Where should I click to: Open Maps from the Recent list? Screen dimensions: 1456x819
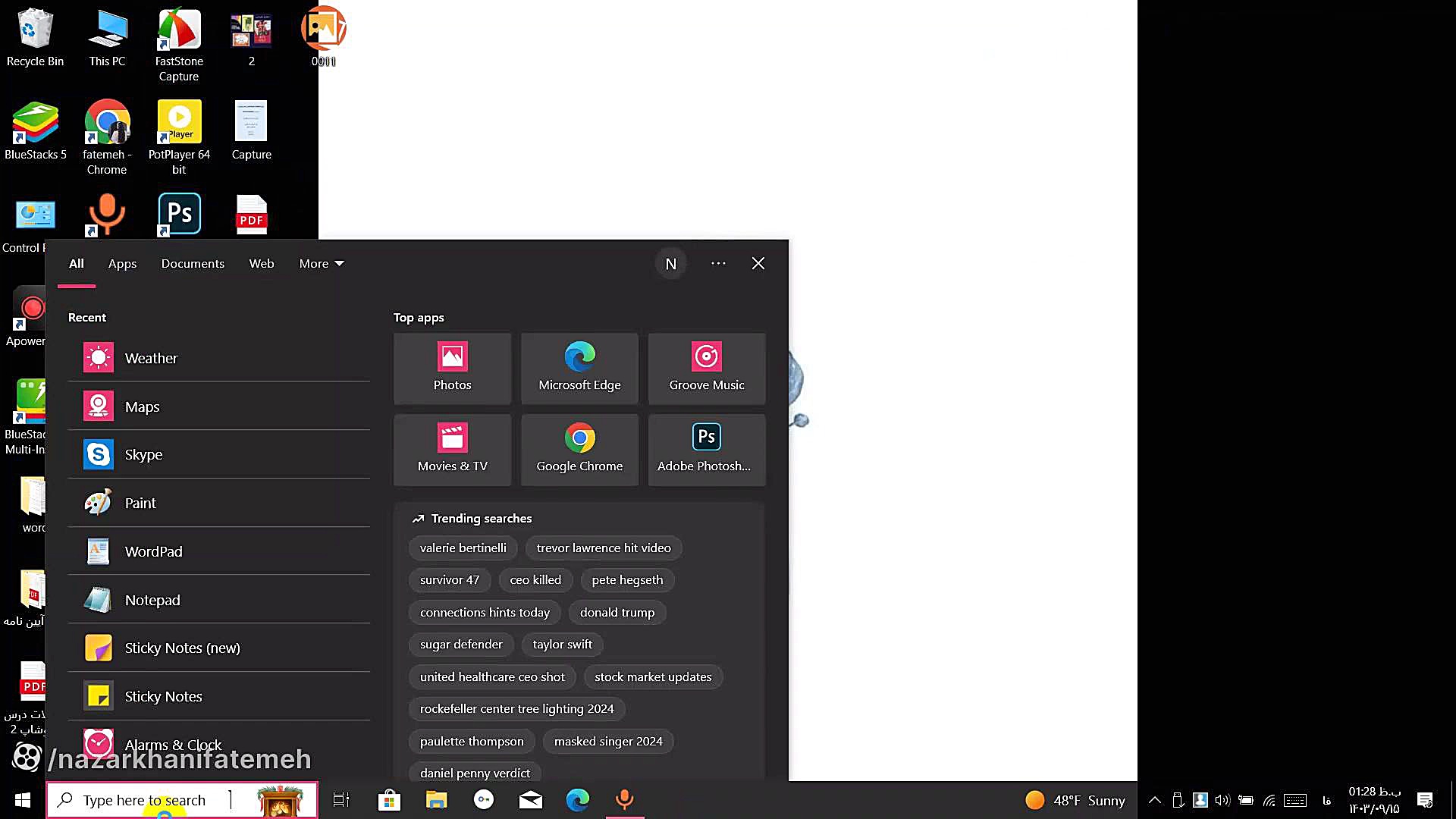[218, 406]
